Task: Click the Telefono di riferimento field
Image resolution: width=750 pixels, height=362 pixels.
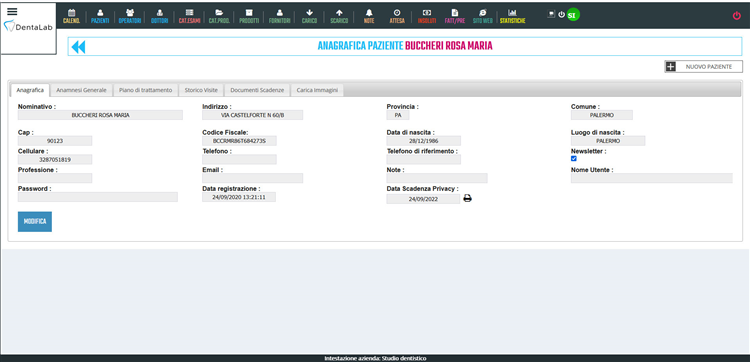Action: click(424, 160)
